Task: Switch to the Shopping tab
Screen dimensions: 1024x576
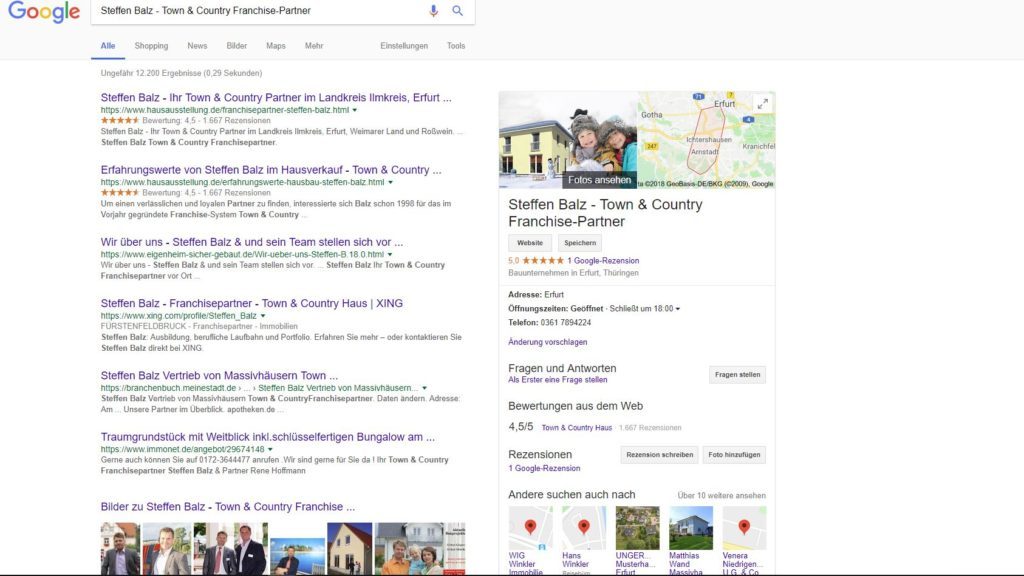Action: [152, 46]
